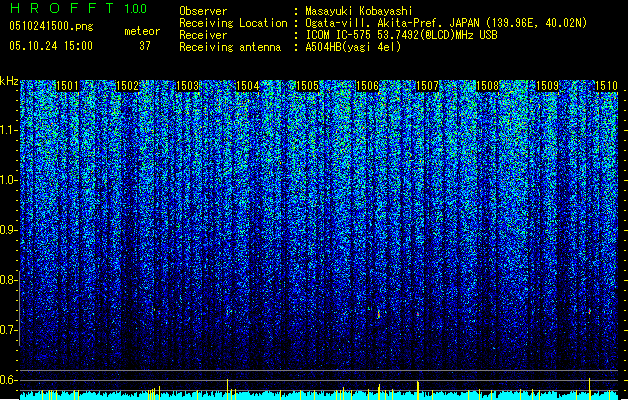Click the 0.8 kHz axis tick label
Screen dimensions: 629x400
tap(9, 280)
